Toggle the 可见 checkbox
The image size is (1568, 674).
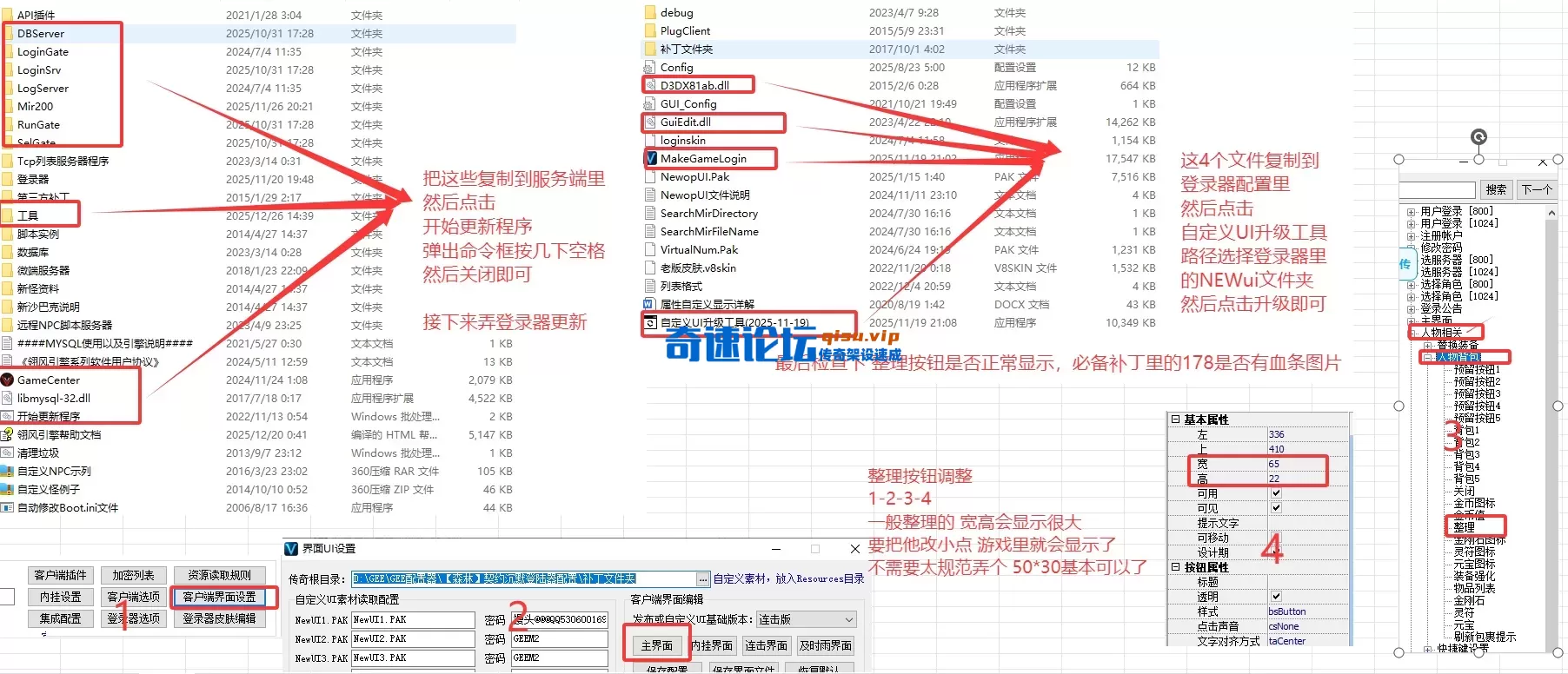(x=1276, y=508)
